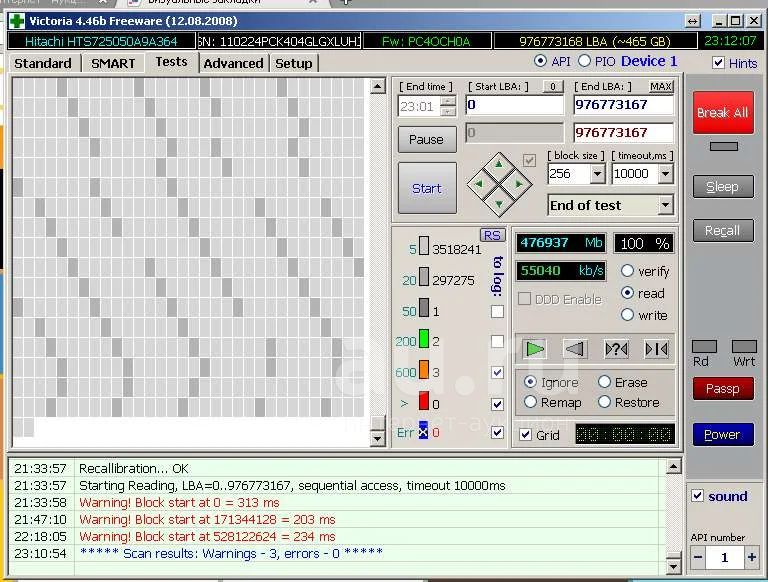Click the green cross Victoria app icon
Image resolution: width=768 pixels, height=582 pixels.
17,21
